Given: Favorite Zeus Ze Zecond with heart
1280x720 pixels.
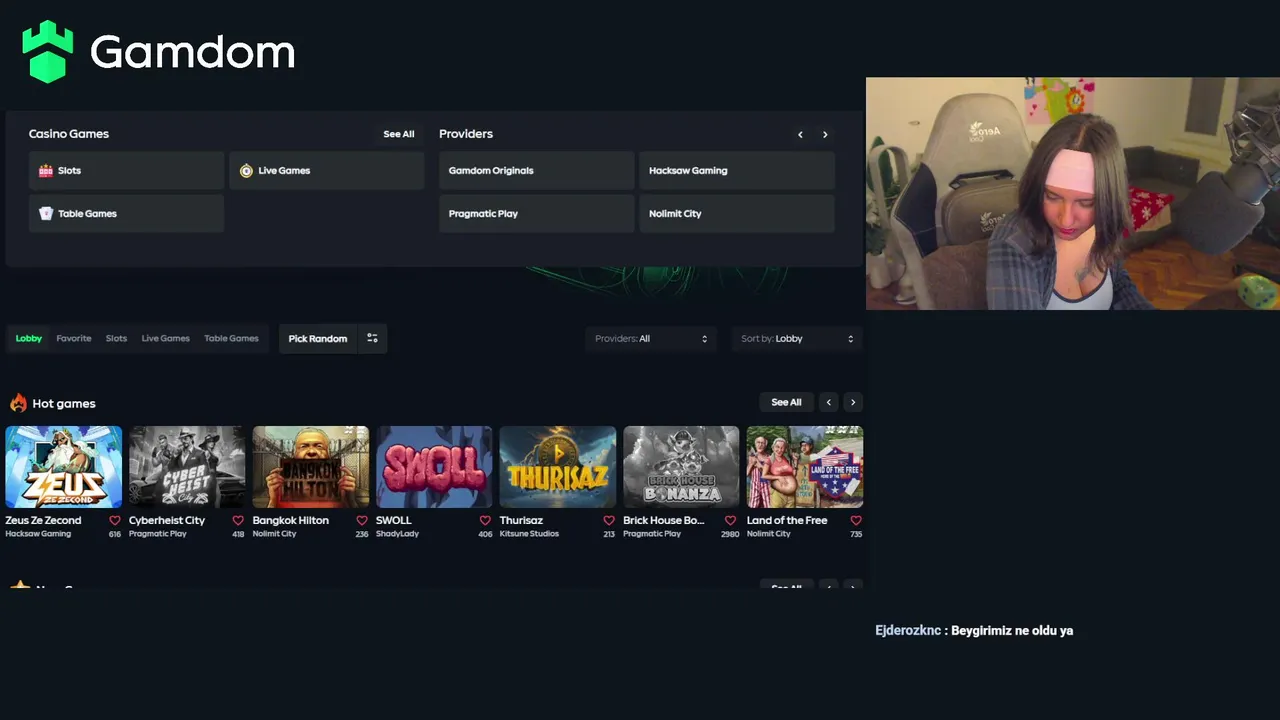Looking at the screenshot, I should pos(115,521).
